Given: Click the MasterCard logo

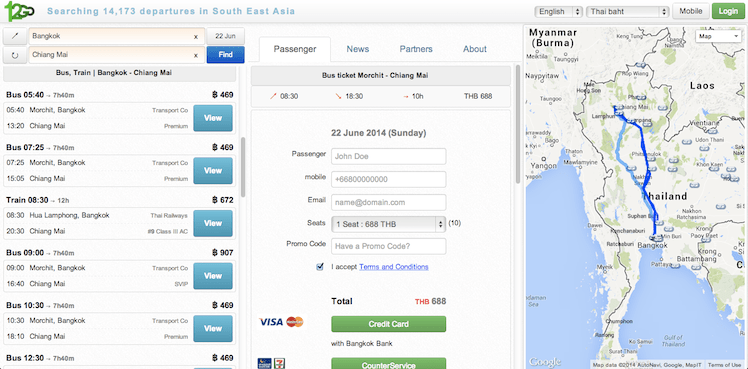Looking at the screenshot, I should click(295, 322).
